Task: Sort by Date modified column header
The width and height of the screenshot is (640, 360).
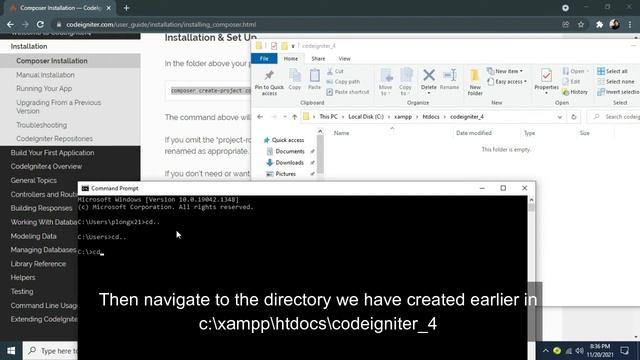Action: click(473, 133)
